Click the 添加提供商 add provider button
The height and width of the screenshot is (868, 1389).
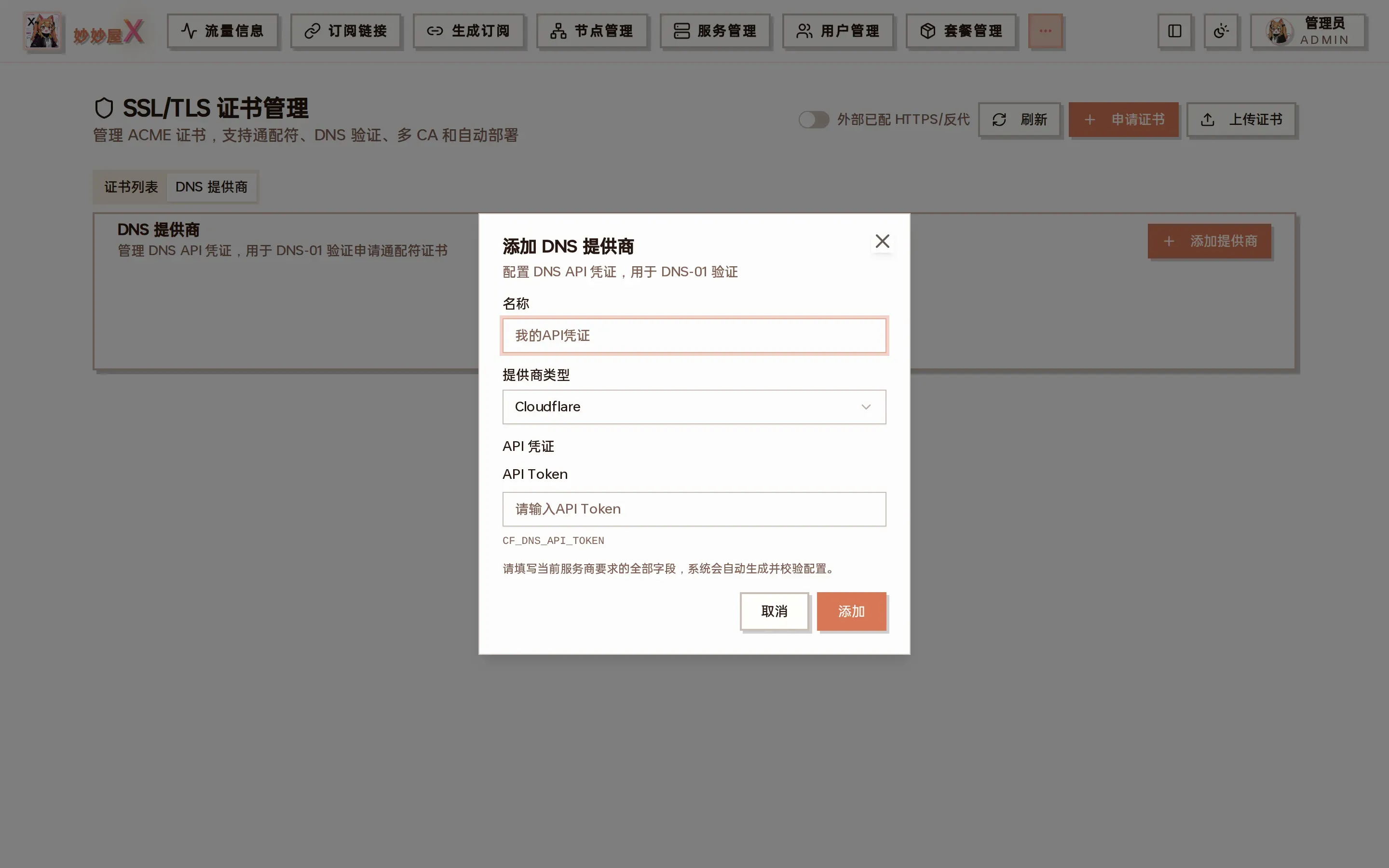click(x=1210, y=241)
